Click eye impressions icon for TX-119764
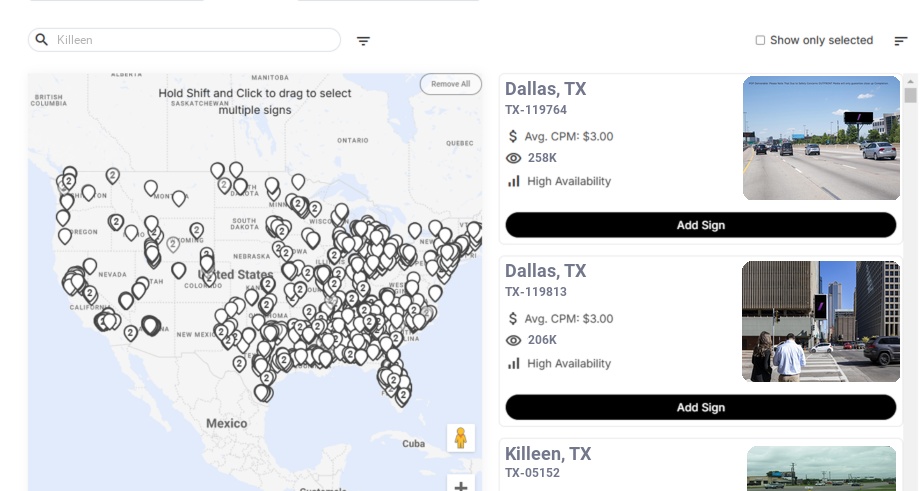 click(x=514, y=158)
